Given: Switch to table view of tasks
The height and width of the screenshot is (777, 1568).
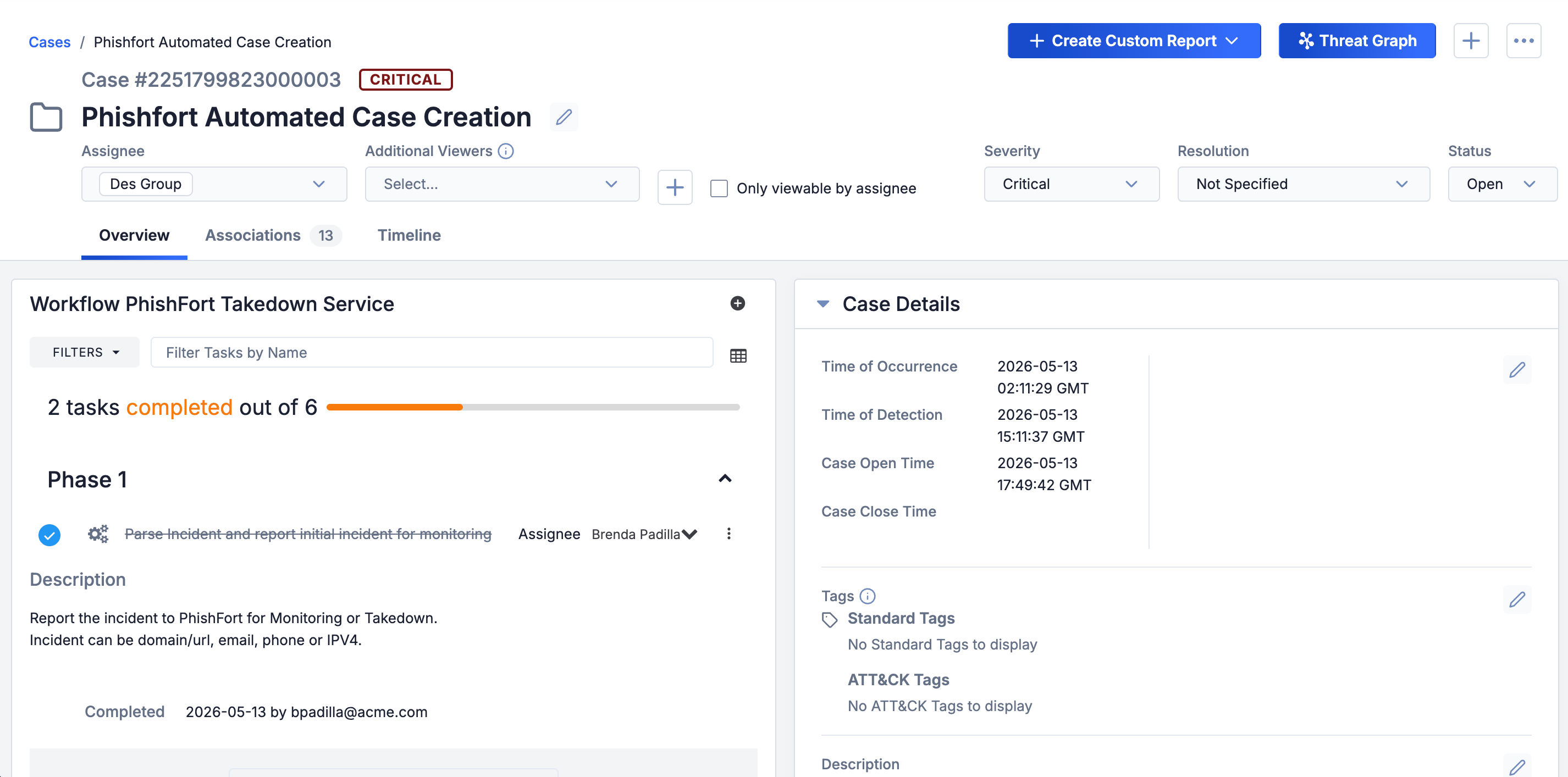Looking at the screenshot, I should (x=738, y=356).
